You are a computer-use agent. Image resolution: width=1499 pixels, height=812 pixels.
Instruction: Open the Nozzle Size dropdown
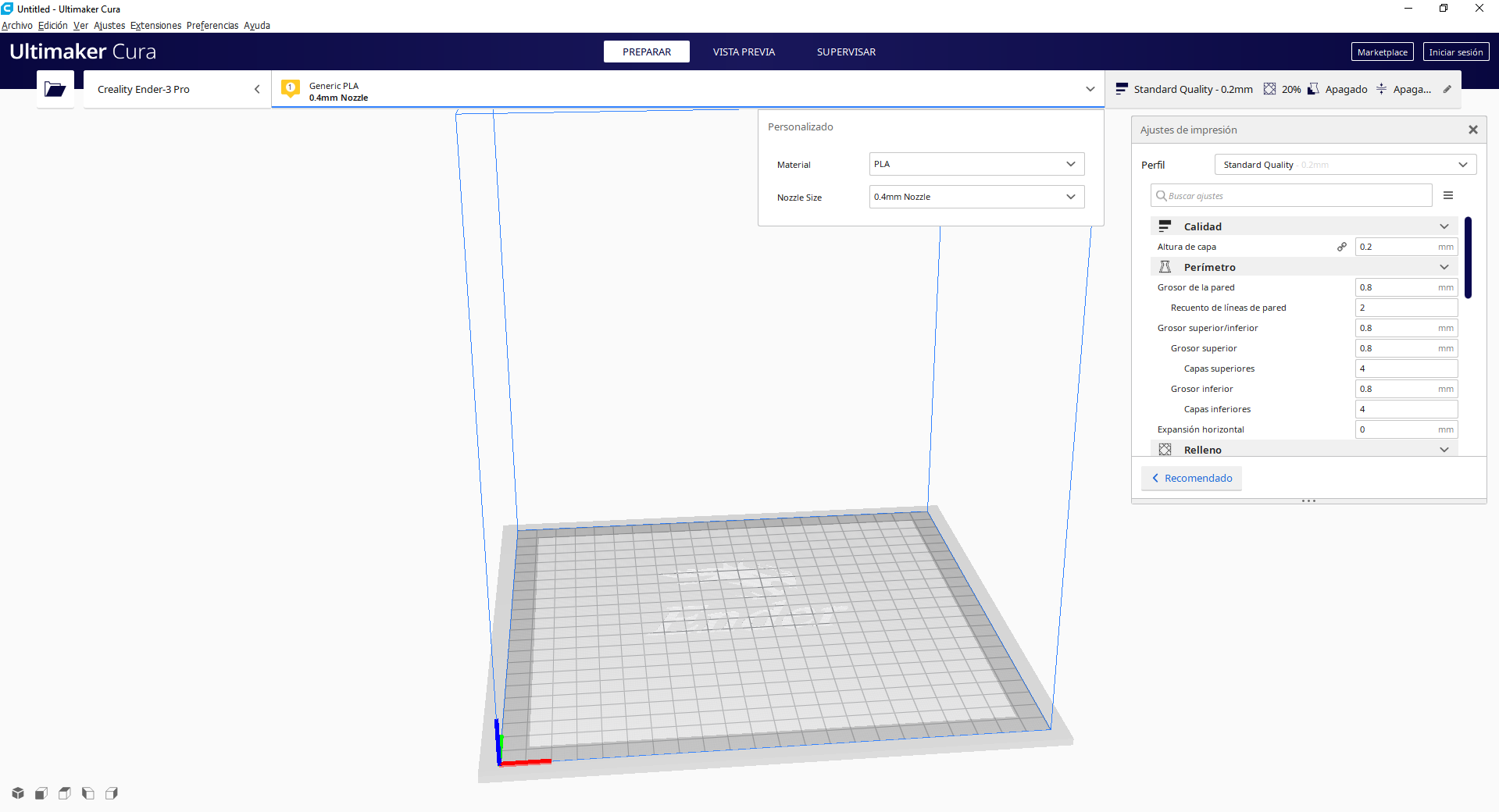point(976,197)
